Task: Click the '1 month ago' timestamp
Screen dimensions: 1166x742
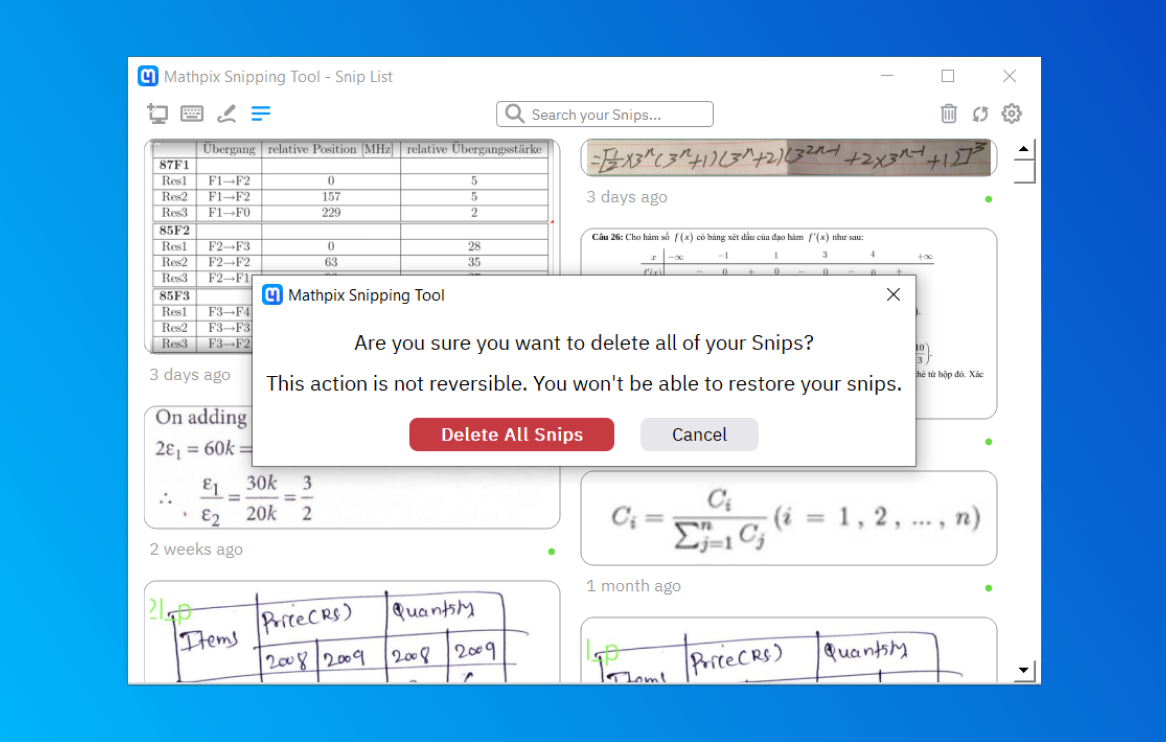Action: tap(634, 585)
